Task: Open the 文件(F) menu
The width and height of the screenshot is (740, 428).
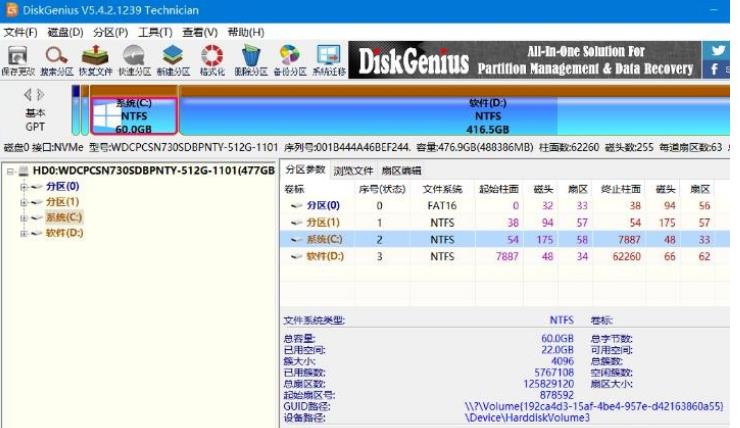Action: 20,32
